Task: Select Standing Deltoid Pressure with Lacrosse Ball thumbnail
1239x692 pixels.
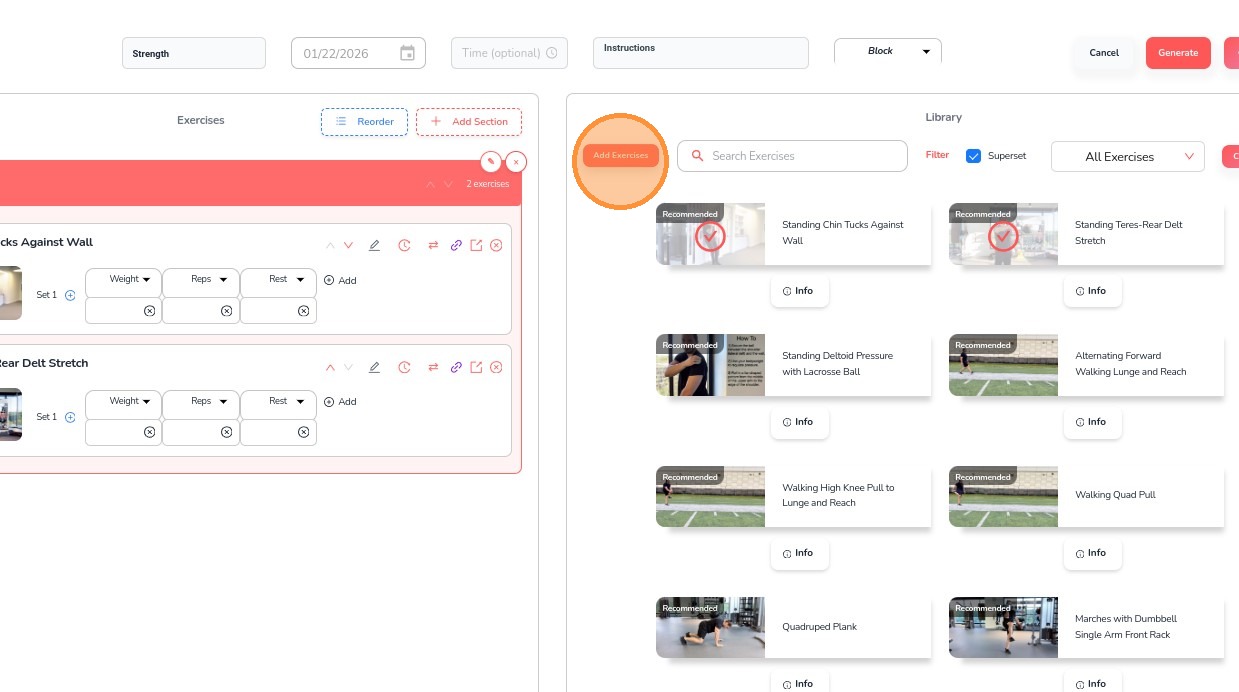Action: 711,365
